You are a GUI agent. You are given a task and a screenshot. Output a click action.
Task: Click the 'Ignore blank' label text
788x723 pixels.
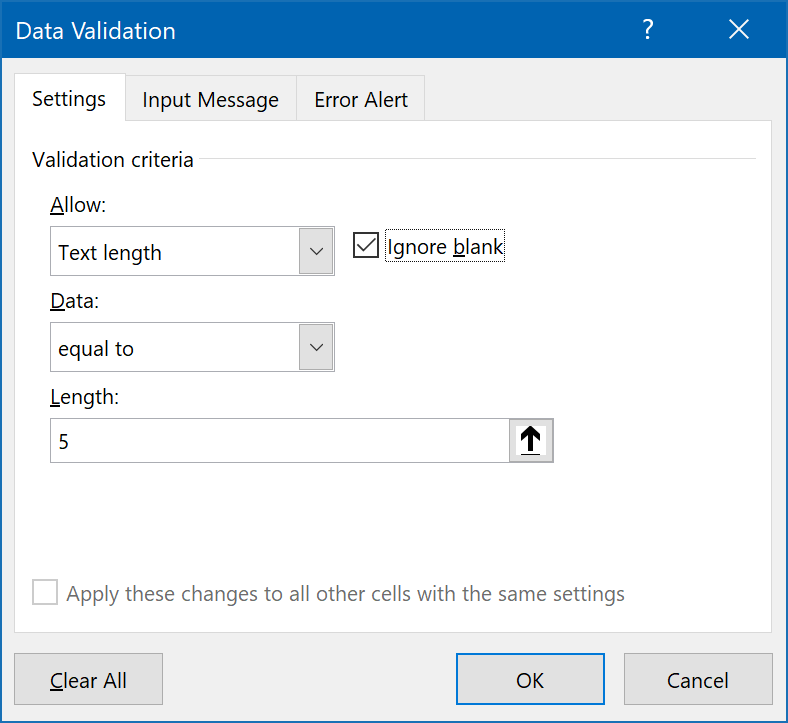445,246
